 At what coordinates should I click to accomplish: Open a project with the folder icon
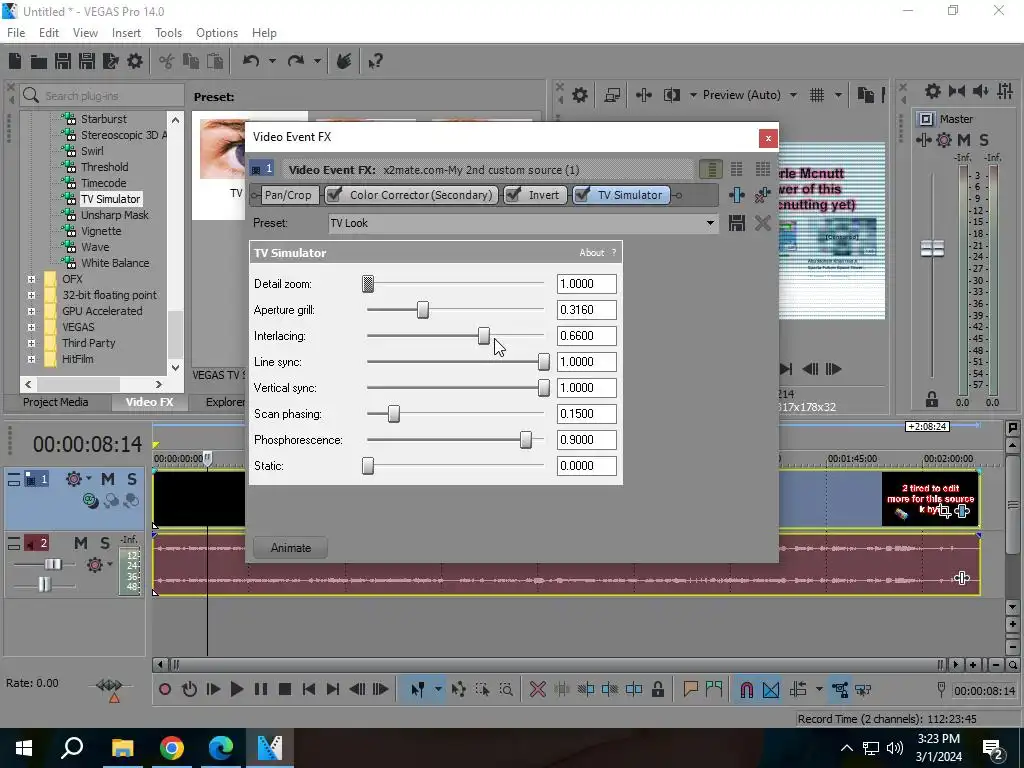[x=39, y=61]
